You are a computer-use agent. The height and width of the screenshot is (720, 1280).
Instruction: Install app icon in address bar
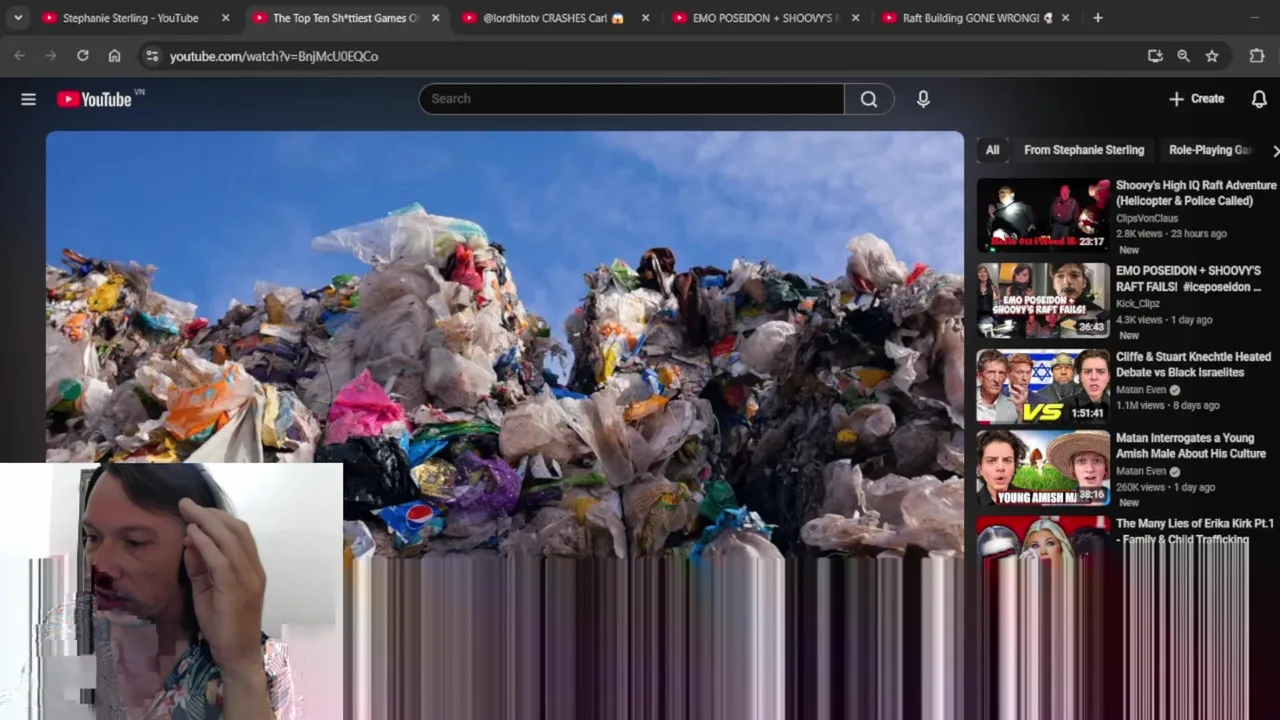[1155, 56]
